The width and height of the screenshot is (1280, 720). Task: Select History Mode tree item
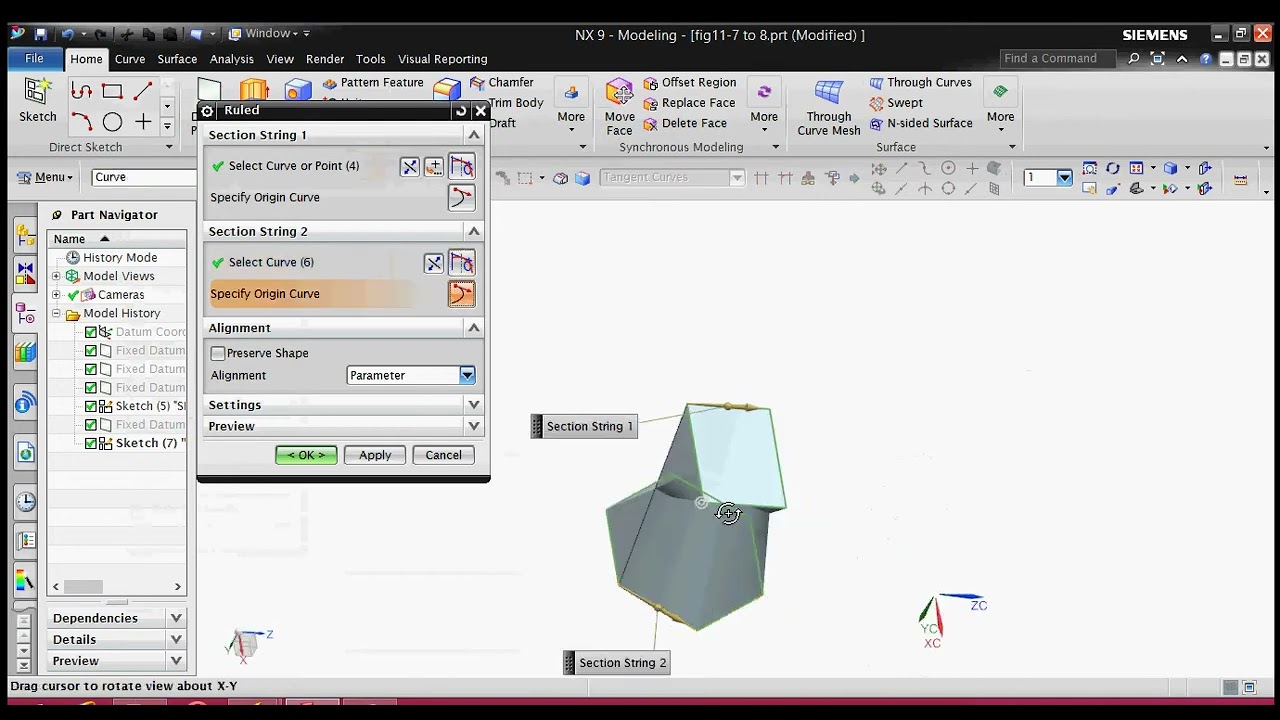click(120, 258)
